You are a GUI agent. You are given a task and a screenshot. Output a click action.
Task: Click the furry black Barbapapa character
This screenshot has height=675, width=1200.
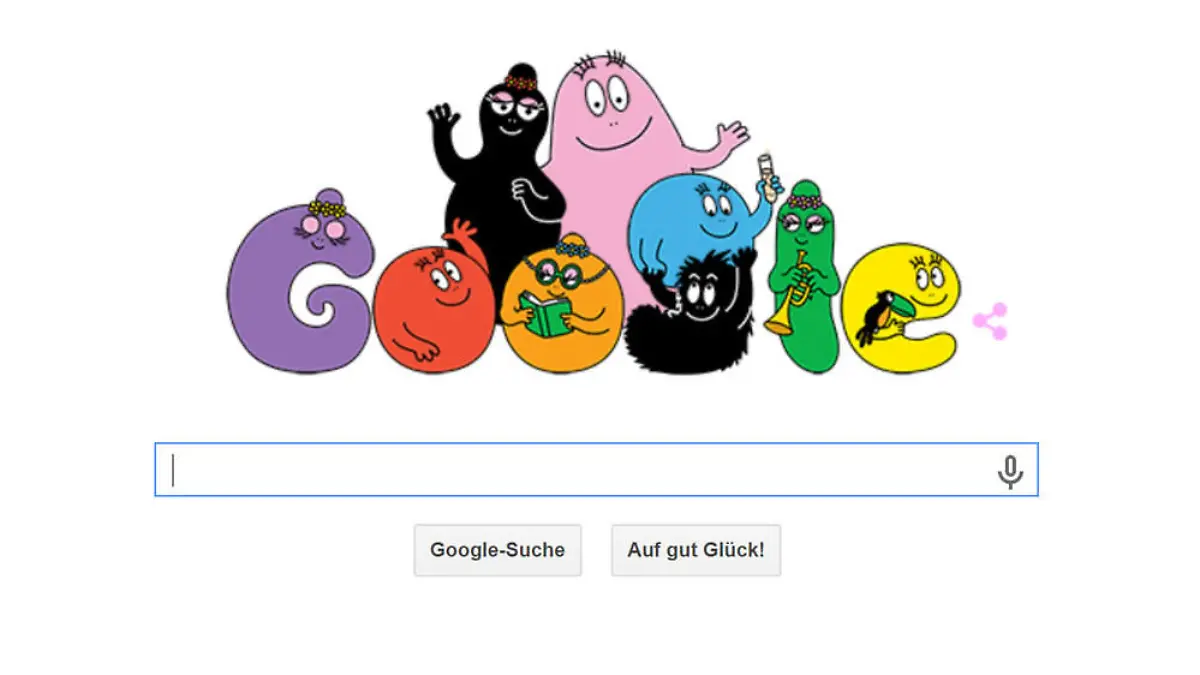[x=689, y=312]
